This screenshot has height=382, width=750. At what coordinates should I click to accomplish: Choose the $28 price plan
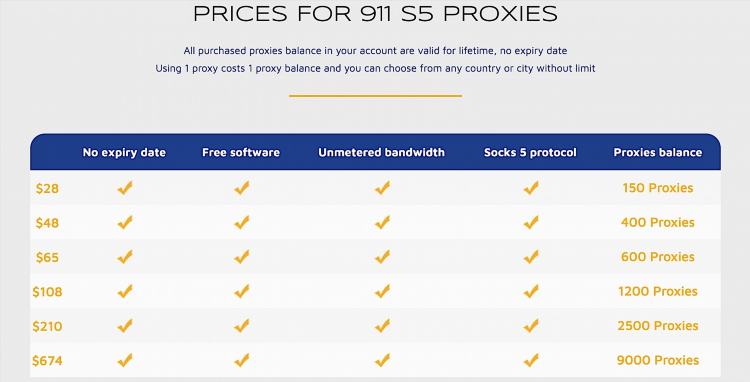pyautogui.click(x=47, y=188)
